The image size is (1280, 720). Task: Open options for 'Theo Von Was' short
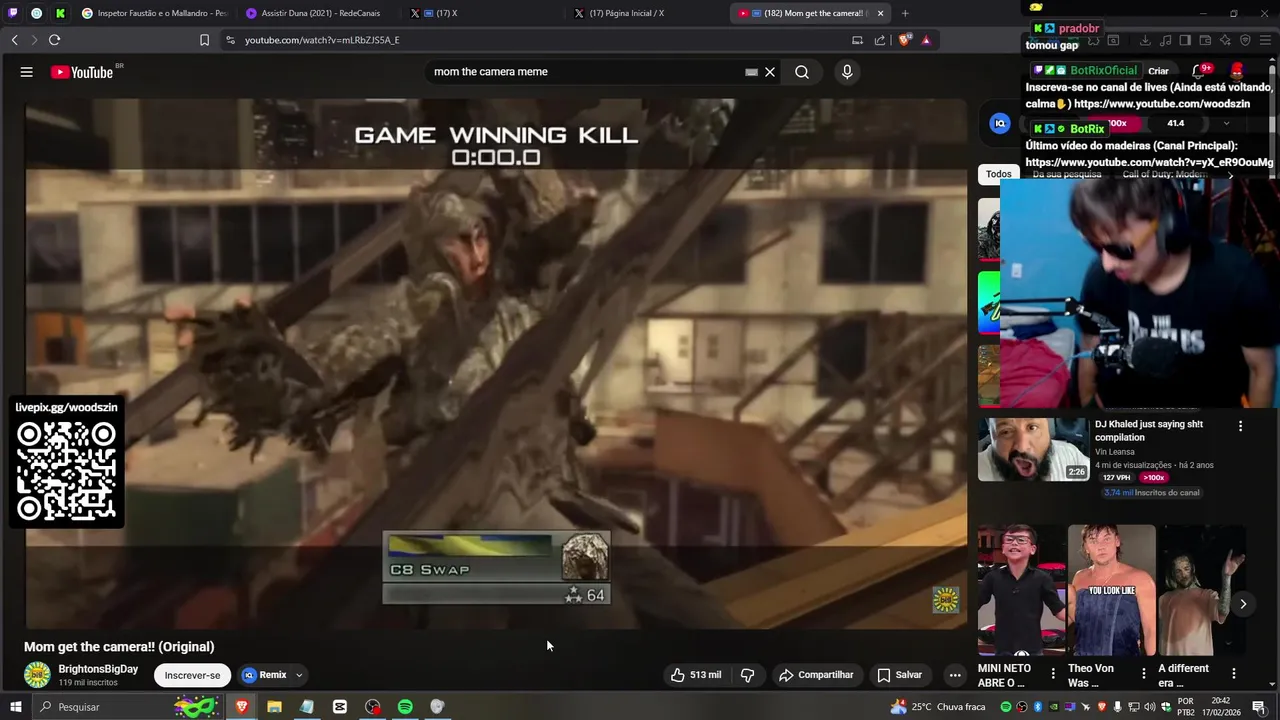coord(1143,674)
